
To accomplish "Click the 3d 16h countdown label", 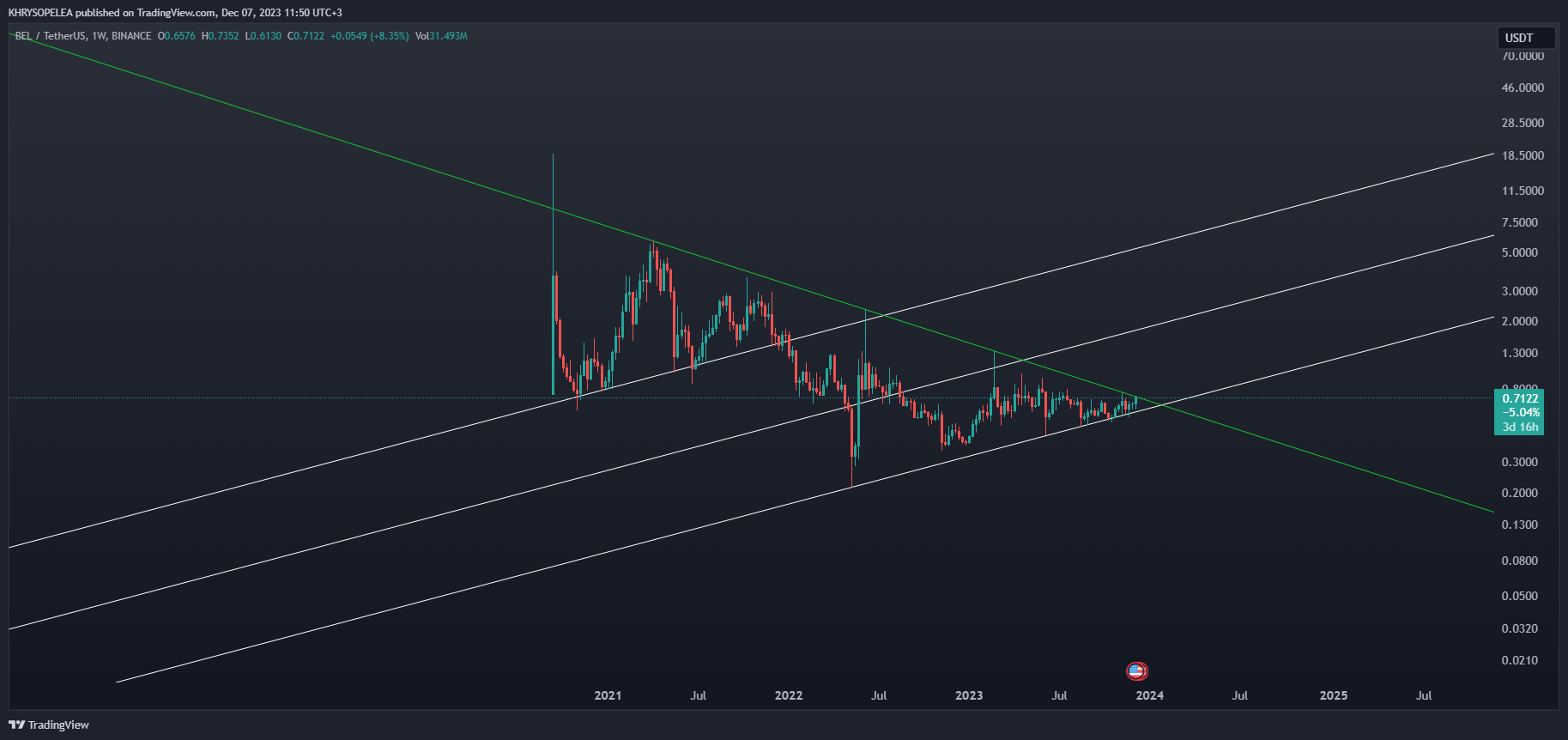I will click(x=1520, y=427).
